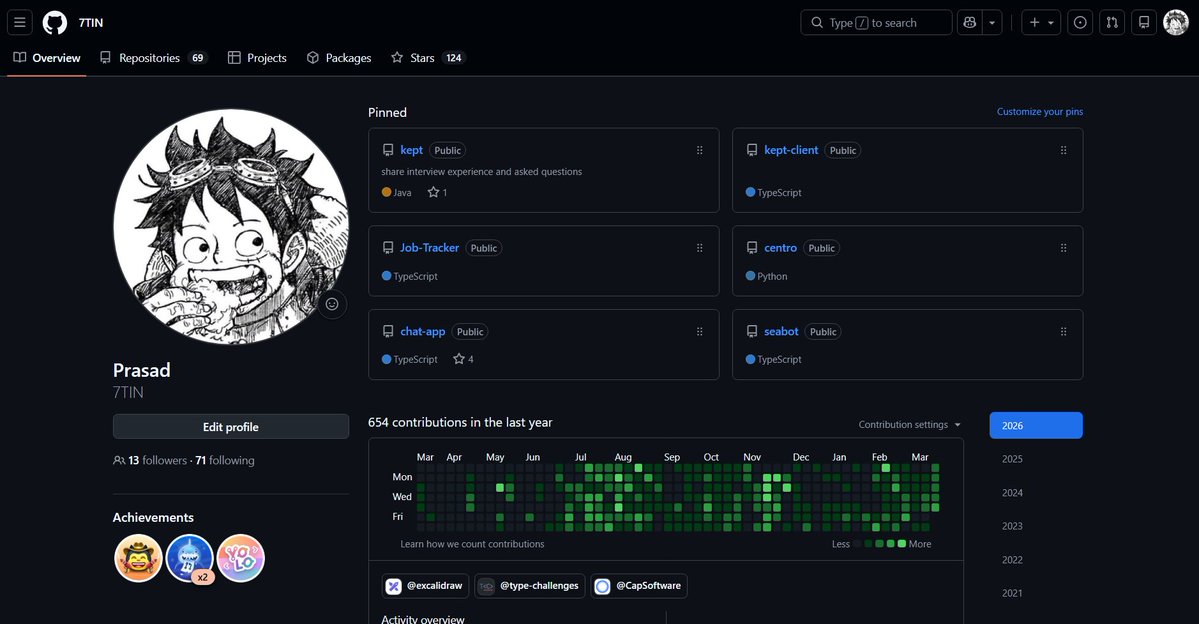
Task: Switch to the Stars tab
Action: pos(428,58)
